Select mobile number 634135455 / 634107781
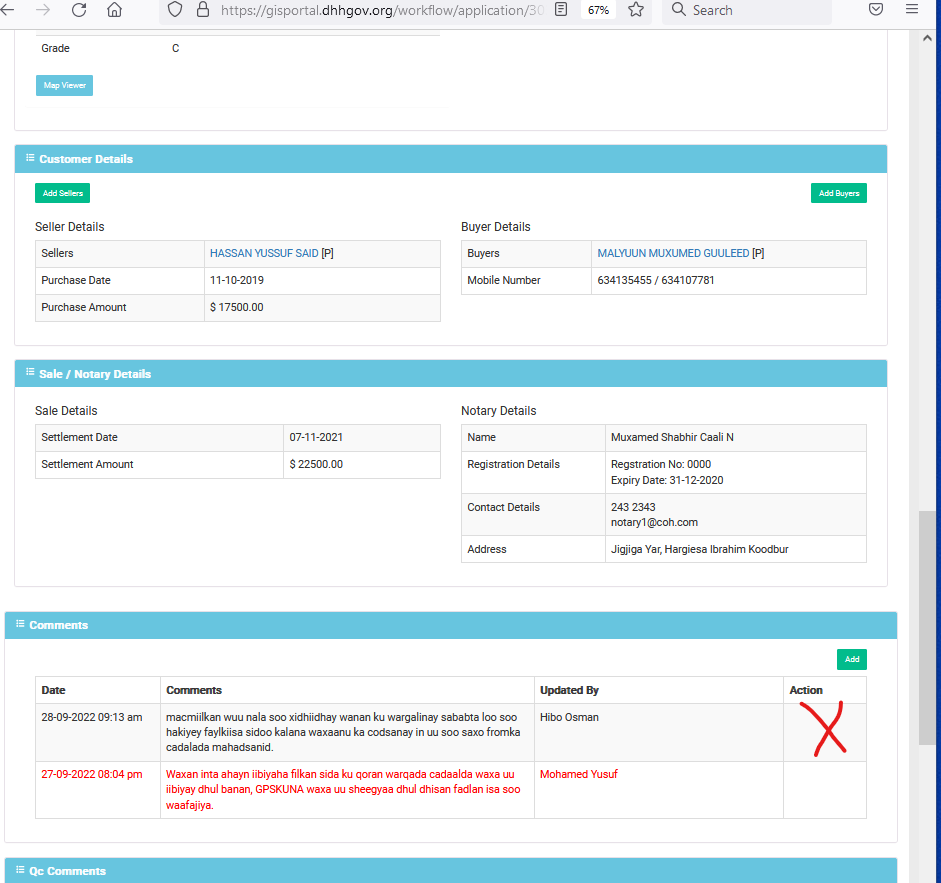The image size is (941, 883). click(x=655, y=280)
